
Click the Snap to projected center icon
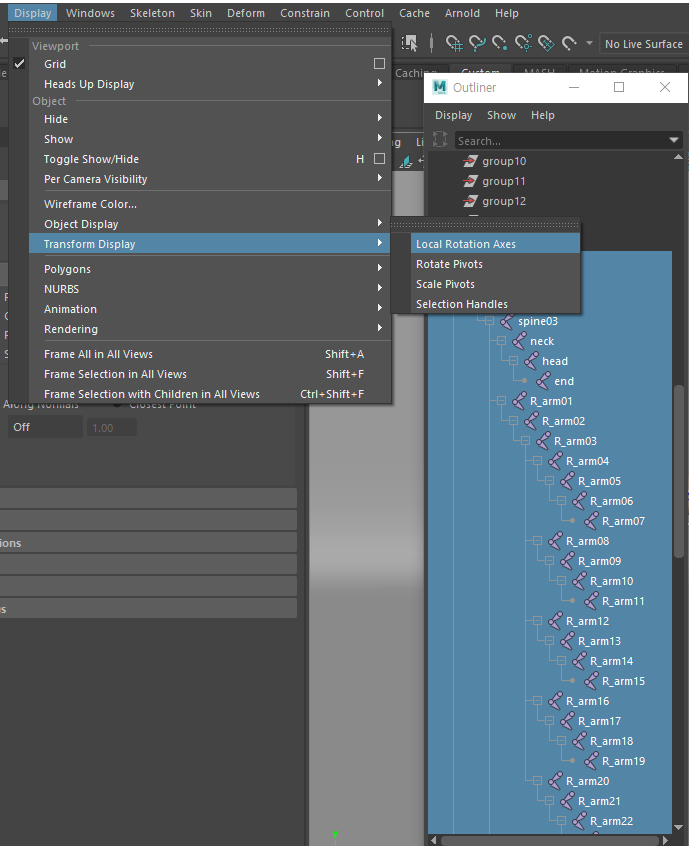(523, 43)
